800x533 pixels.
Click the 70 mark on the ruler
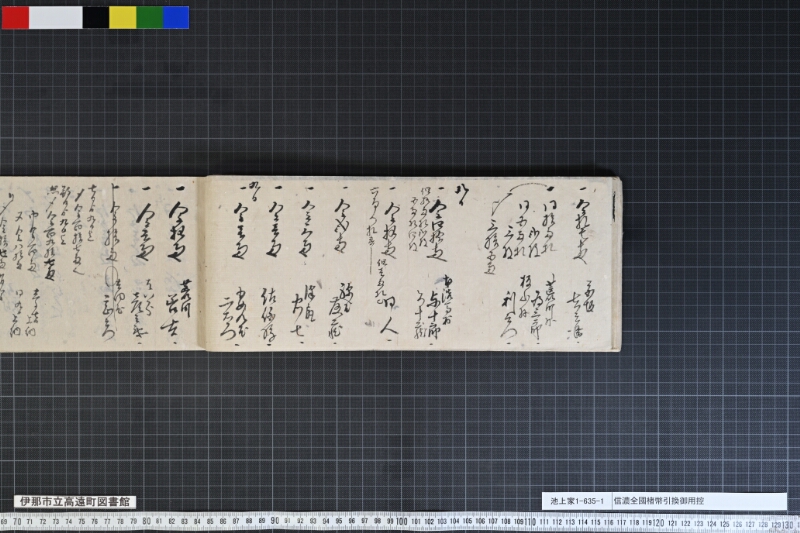pyautogui.click(x=17, y=521)
